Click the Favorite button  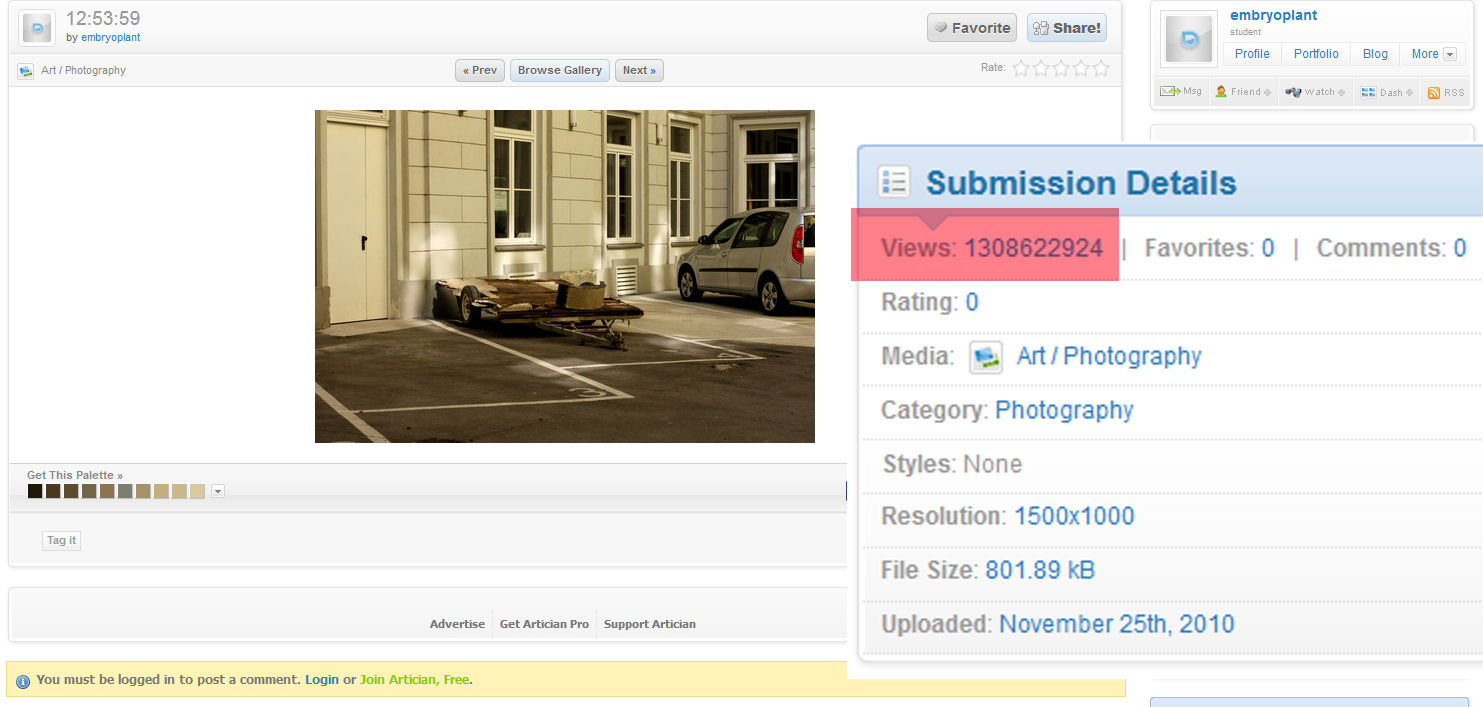(x=971, y=28)
